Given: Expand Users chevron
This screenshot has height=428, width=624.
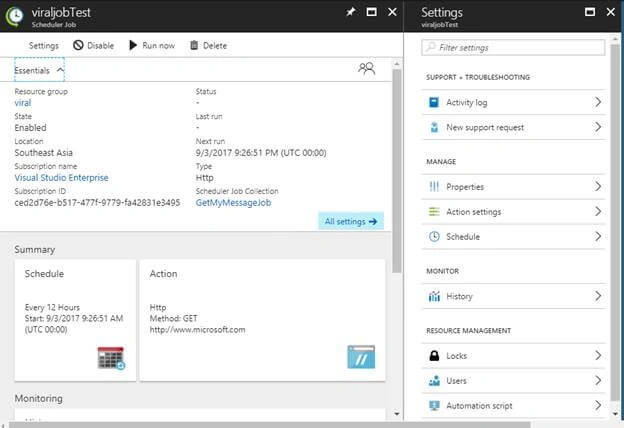Looking at the screenshot, I should (598, 381).
